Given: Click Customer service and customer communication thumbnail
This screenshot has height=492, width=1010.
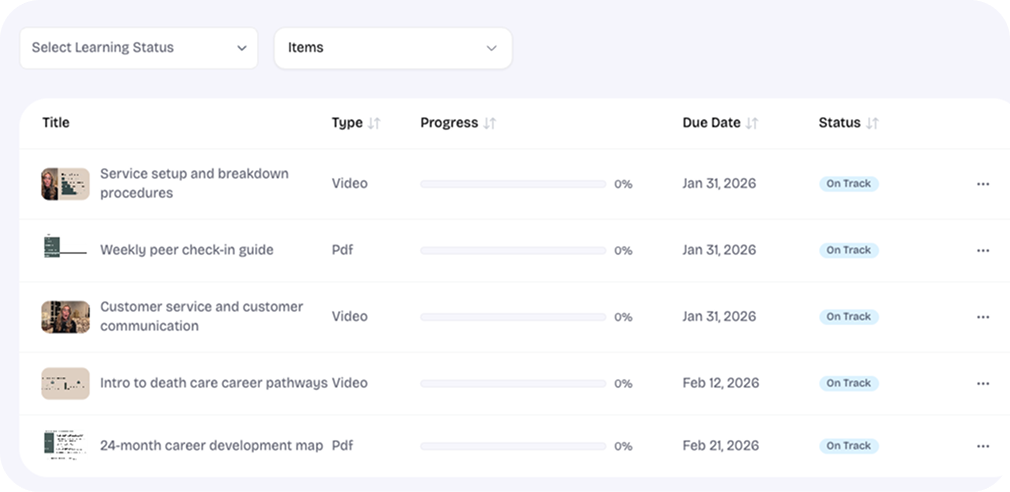Looking at the screenshot, I should pyautogui.click(x=65, y=317).
